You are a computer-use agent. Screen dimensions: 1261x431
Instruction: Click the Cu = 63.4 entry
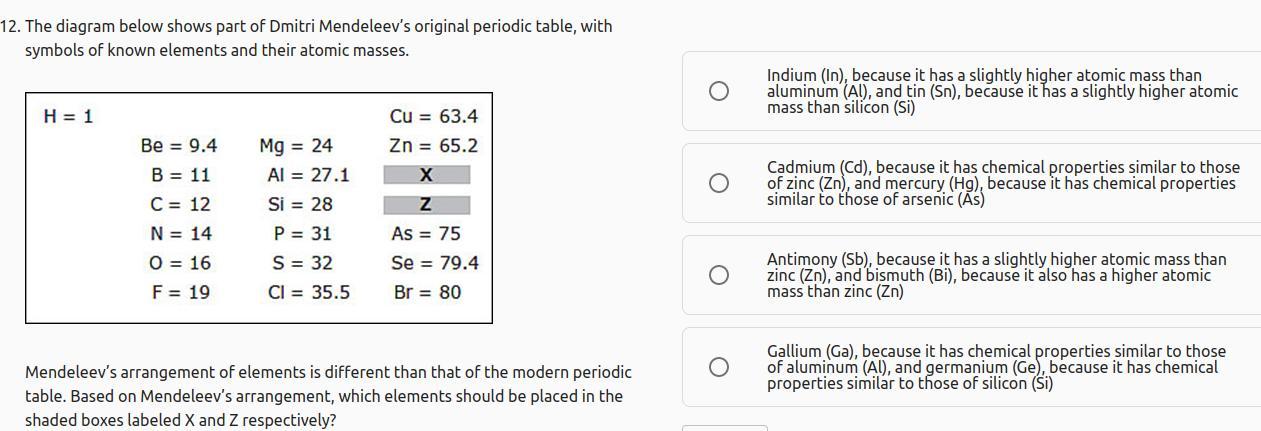[x=433, y=117]
